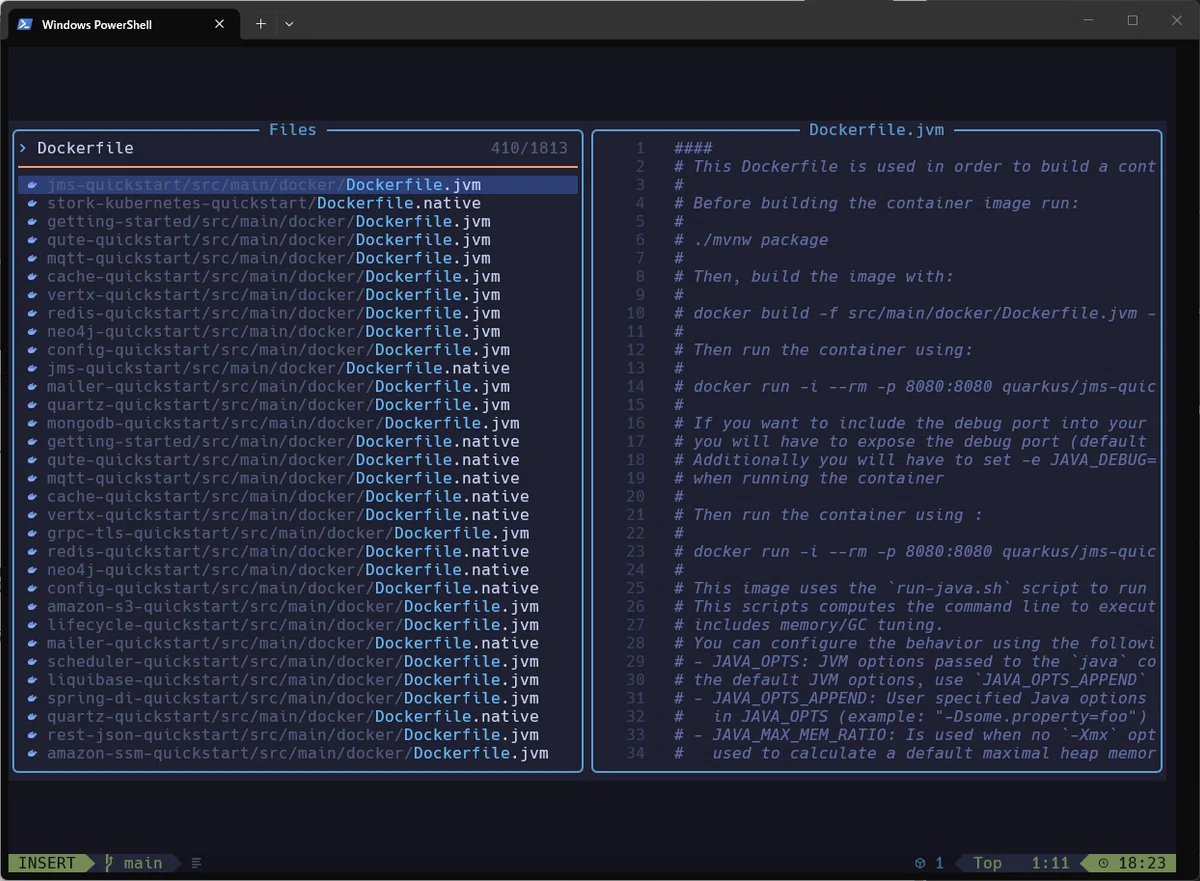Click the Docker icon beside stork-kubernetes-quickstart Dockerfile.native

click(x=33, y=203)
